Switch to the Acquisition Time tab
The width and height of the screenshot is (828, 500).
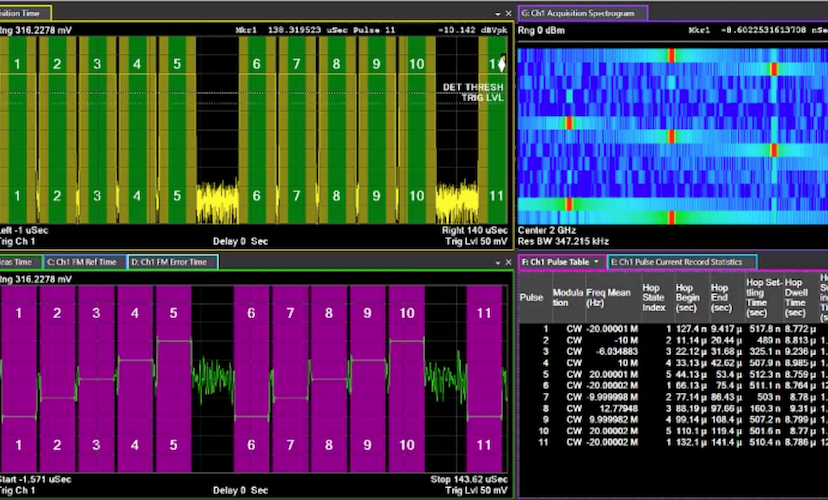25,13
